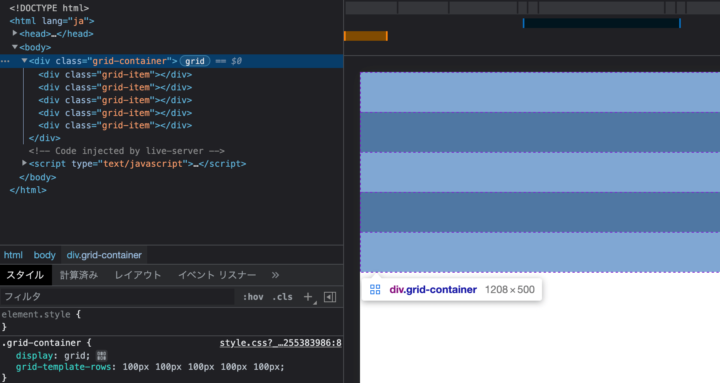Open the ellipsis menu beside grid-container row
Screen dimensions: 720x383
(x=5, y=61)
